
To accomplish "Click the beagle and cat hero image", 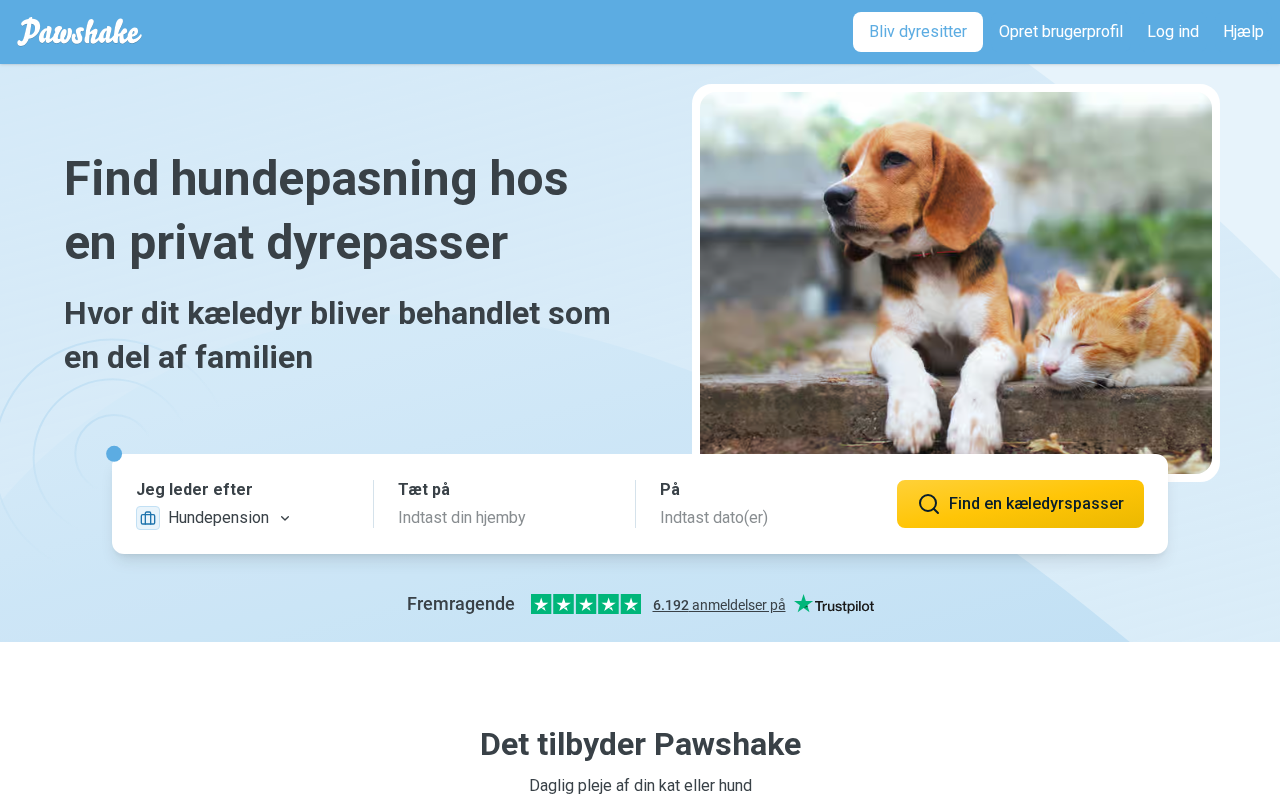I will [956, 283].
